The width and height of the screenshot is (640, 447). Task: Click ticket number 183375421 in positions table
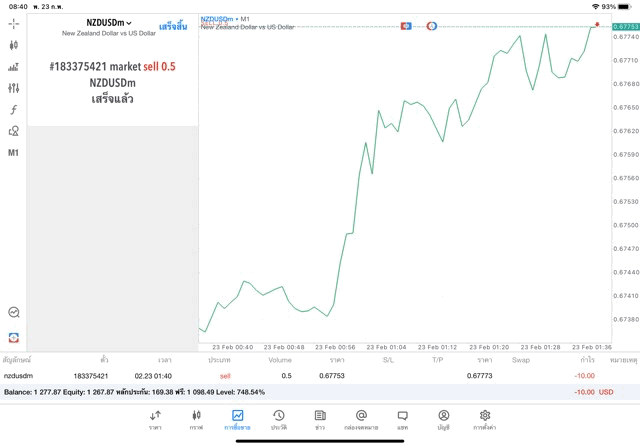click(x=91, y=376)
